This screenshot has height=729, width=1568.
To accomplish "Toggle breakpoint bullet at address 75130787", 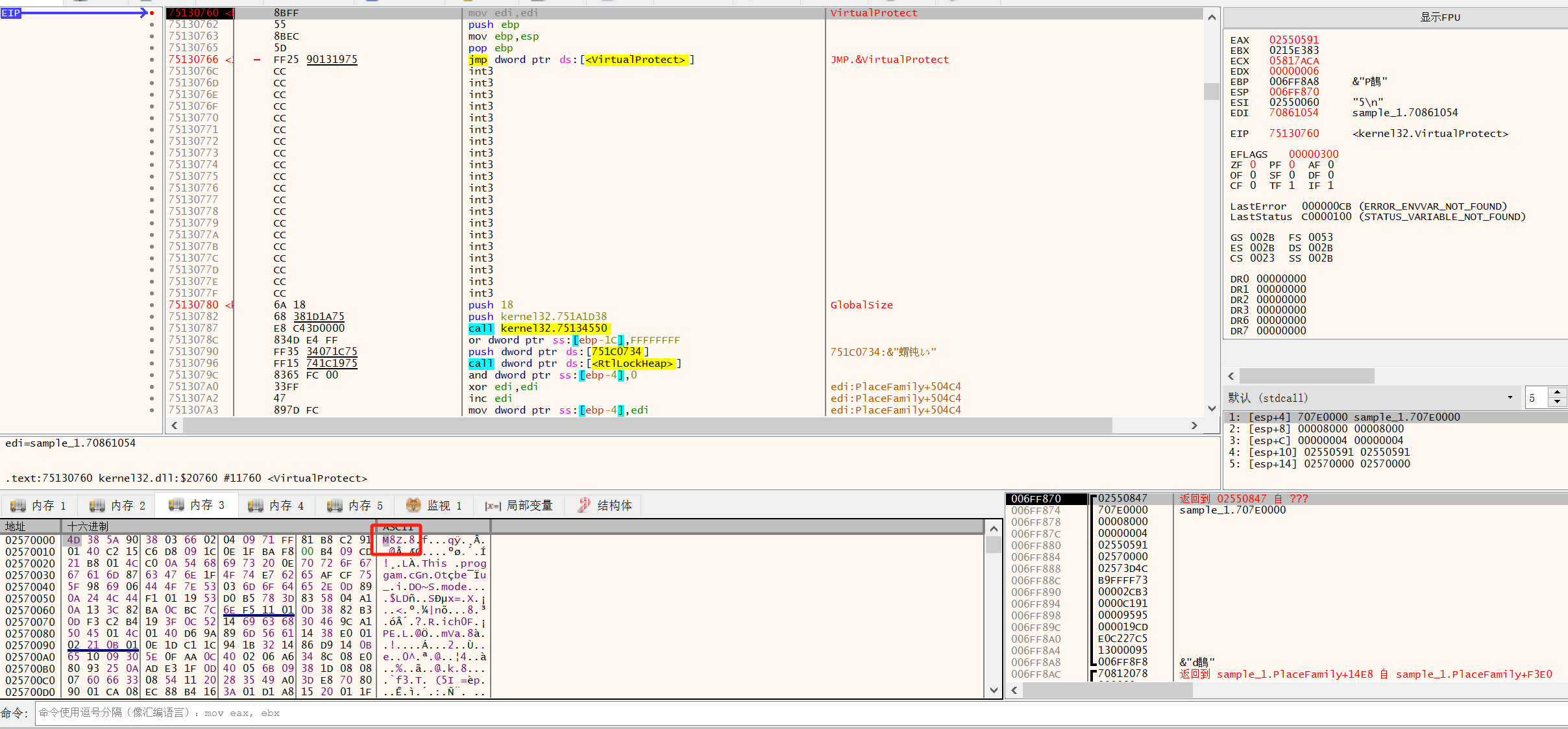I will [152, 328].
